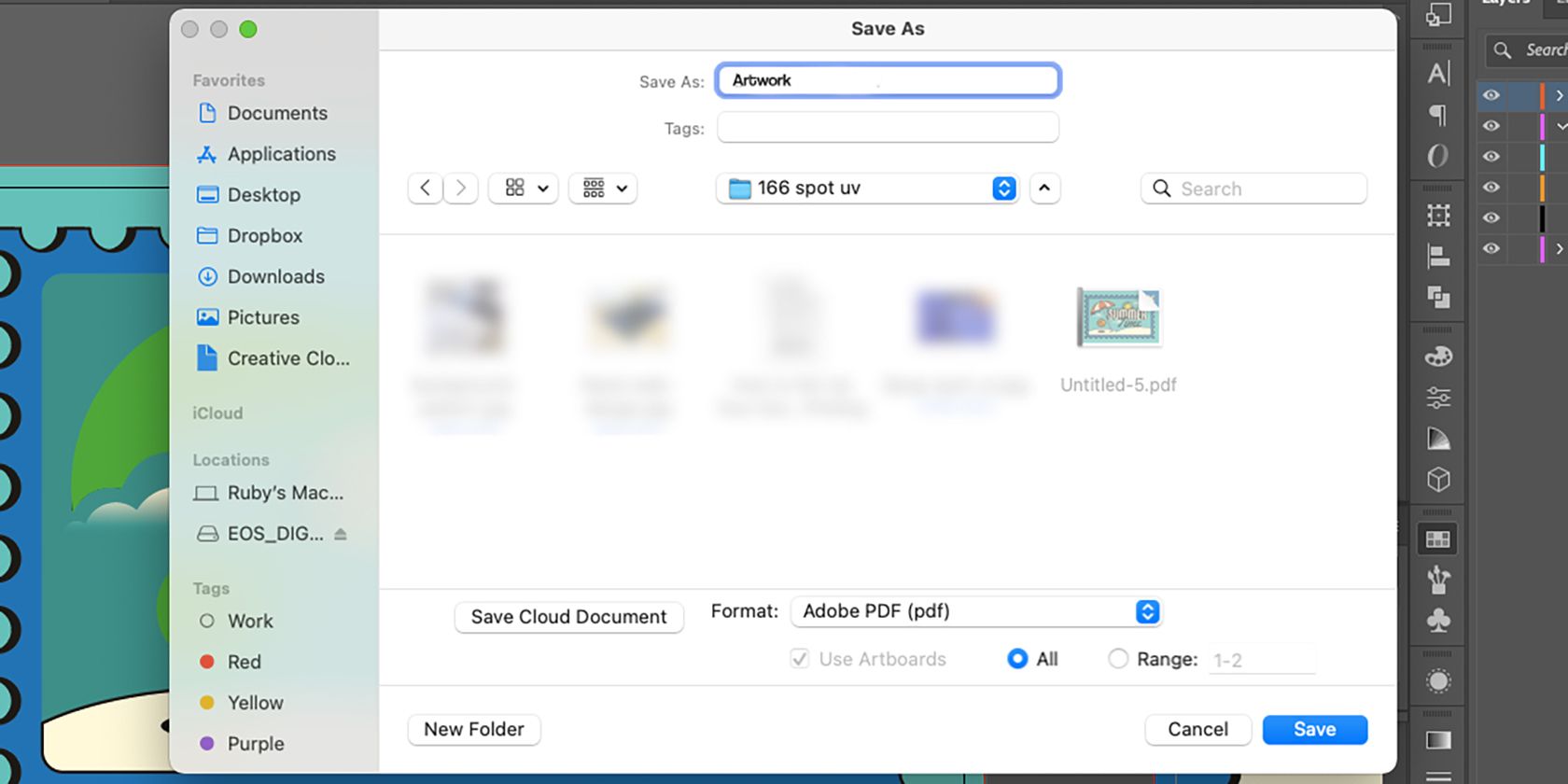Hide the first layer via eye icon

click(x=1491, y=95)
